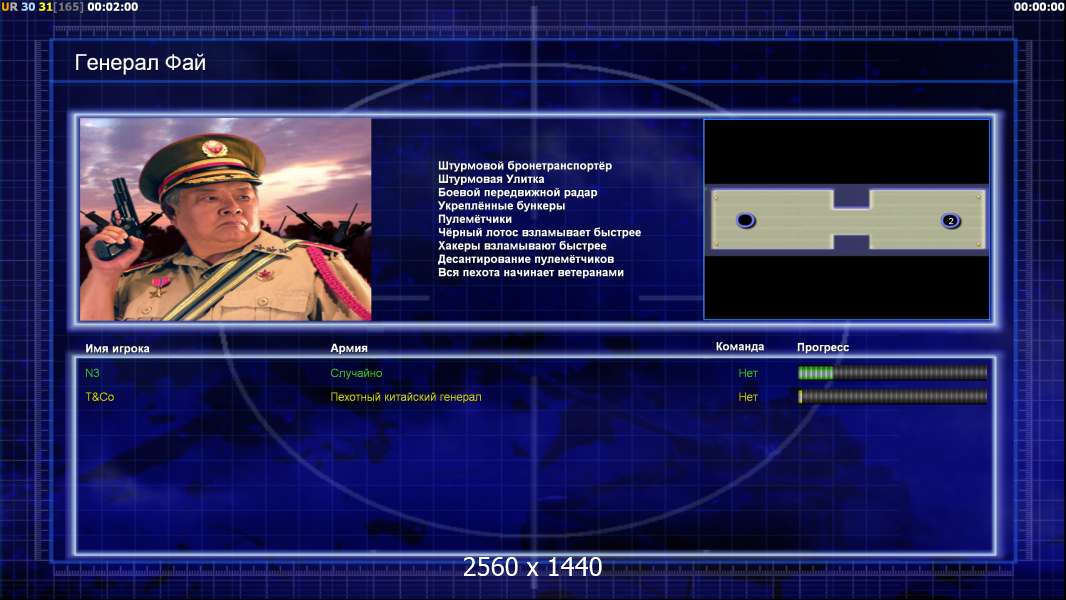Click 'Десантирование пулемётчиков' line

526,259
